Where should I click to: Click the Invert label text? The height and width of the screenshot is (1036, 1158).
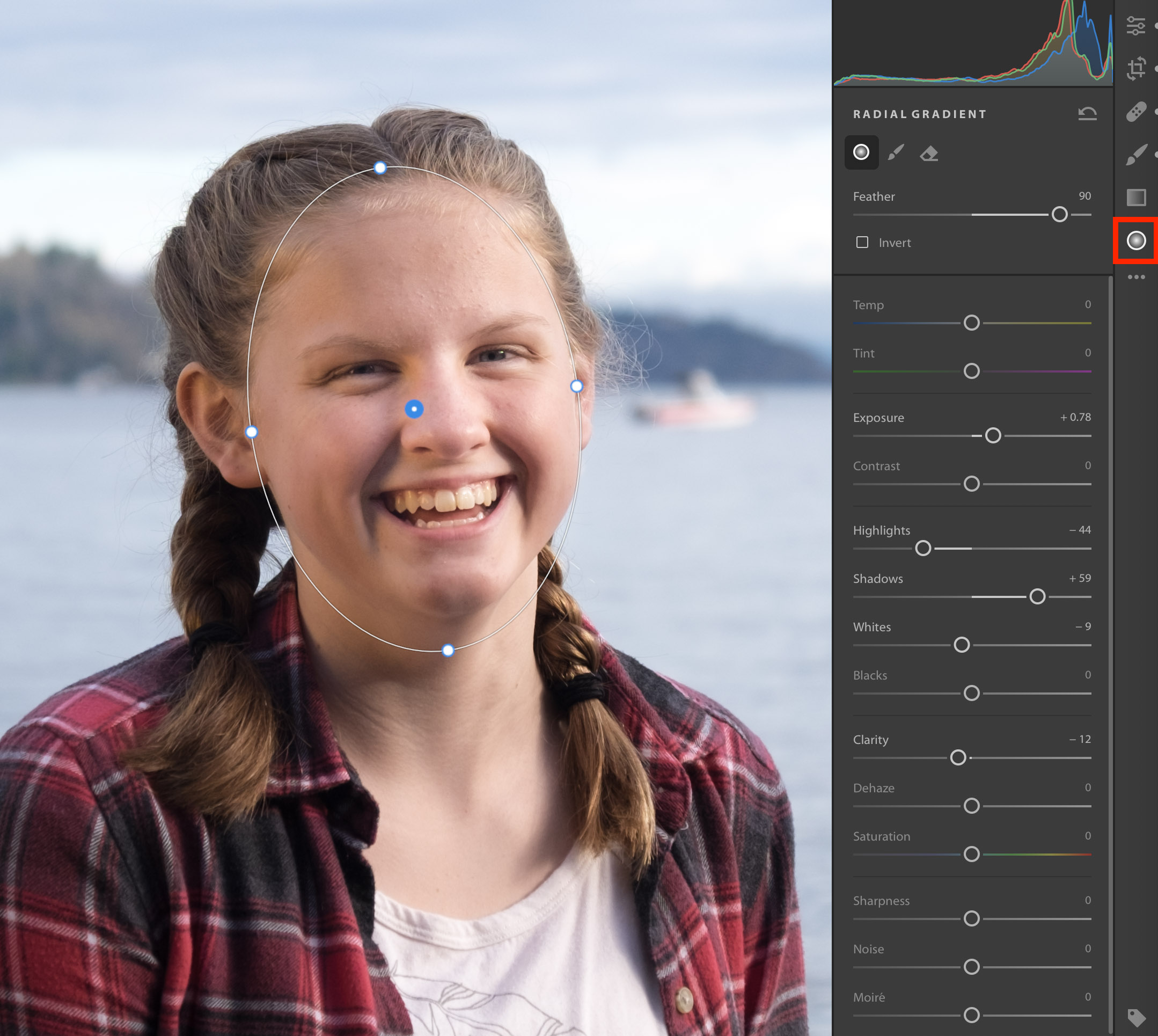[x=895, y=243]
